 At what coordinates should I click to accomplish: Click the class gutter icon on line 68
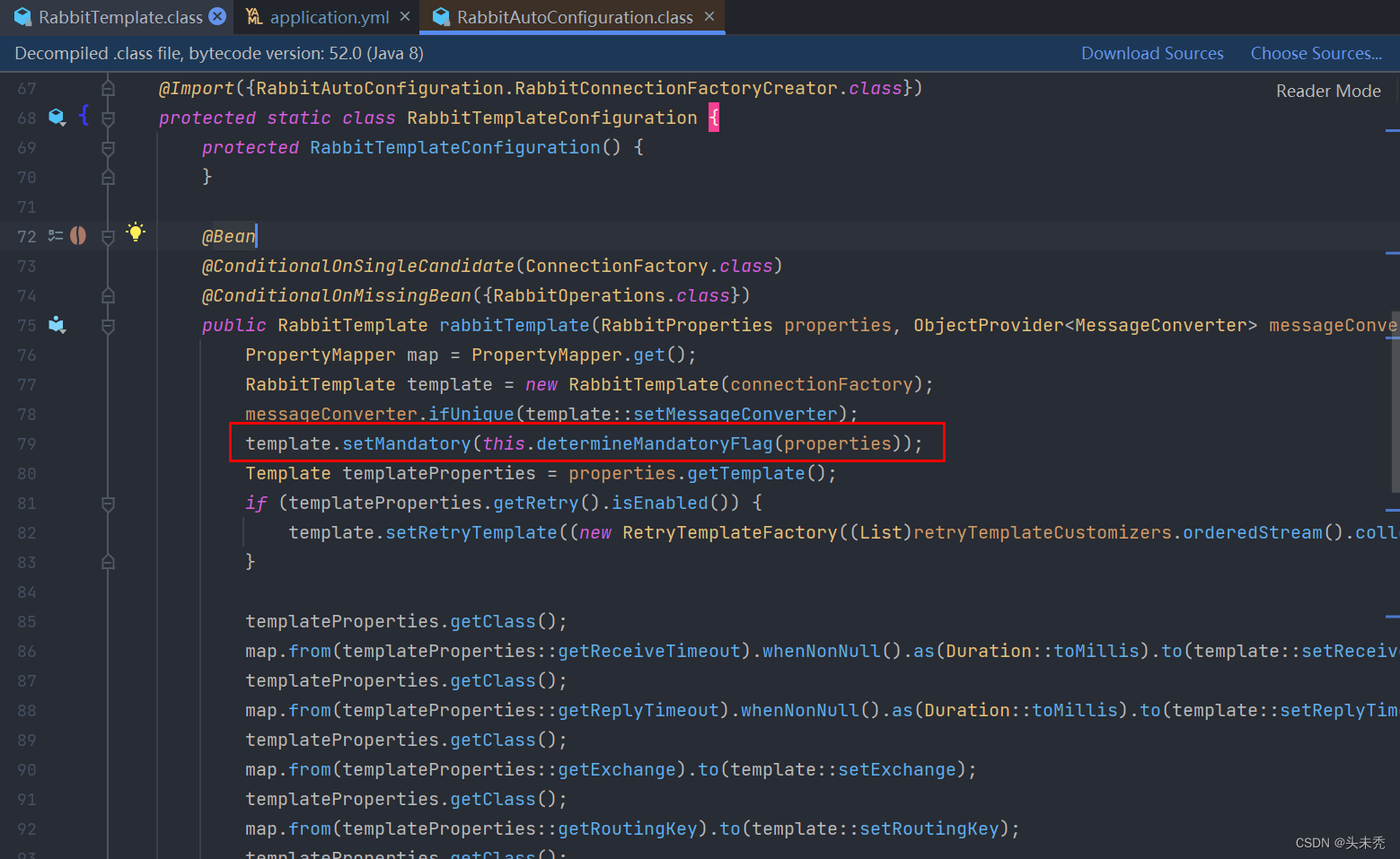coord(57,117)
